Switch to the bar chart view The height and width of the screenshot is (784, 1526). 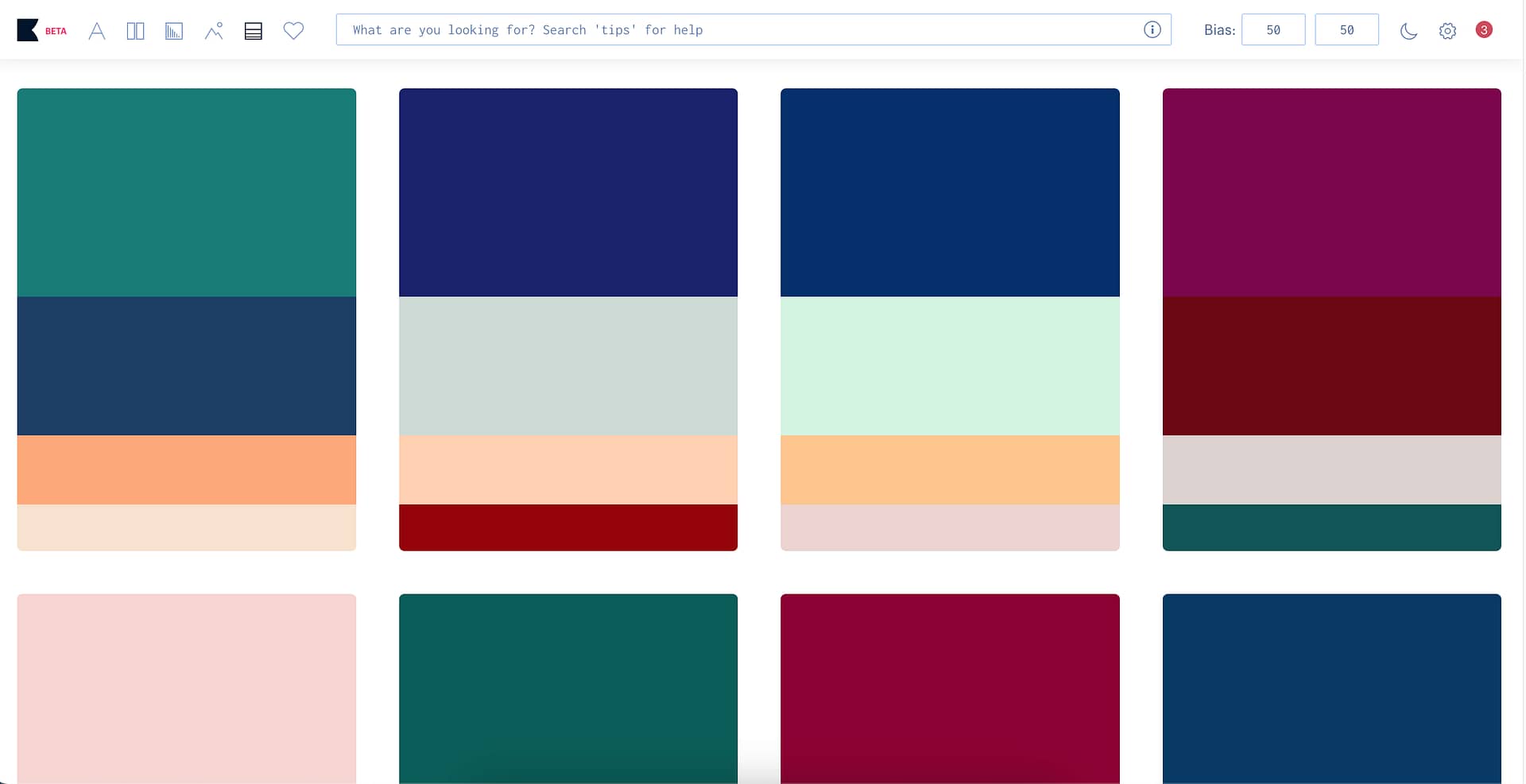click(x=174, y=31)
